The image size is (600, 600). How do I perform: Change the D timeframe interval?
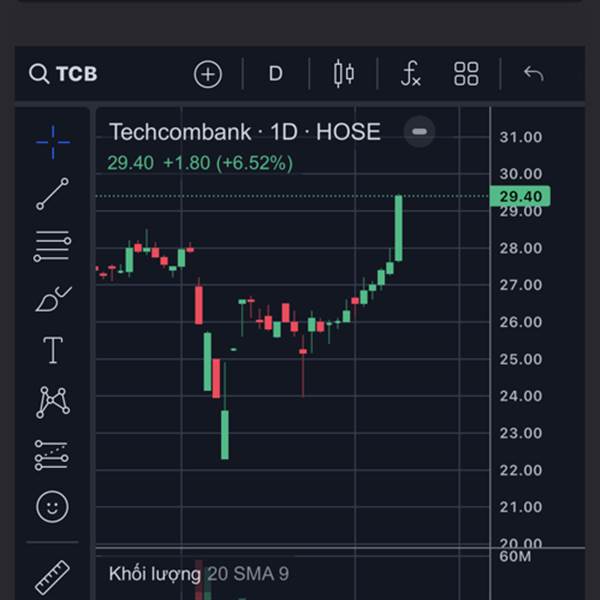[276, 73]
